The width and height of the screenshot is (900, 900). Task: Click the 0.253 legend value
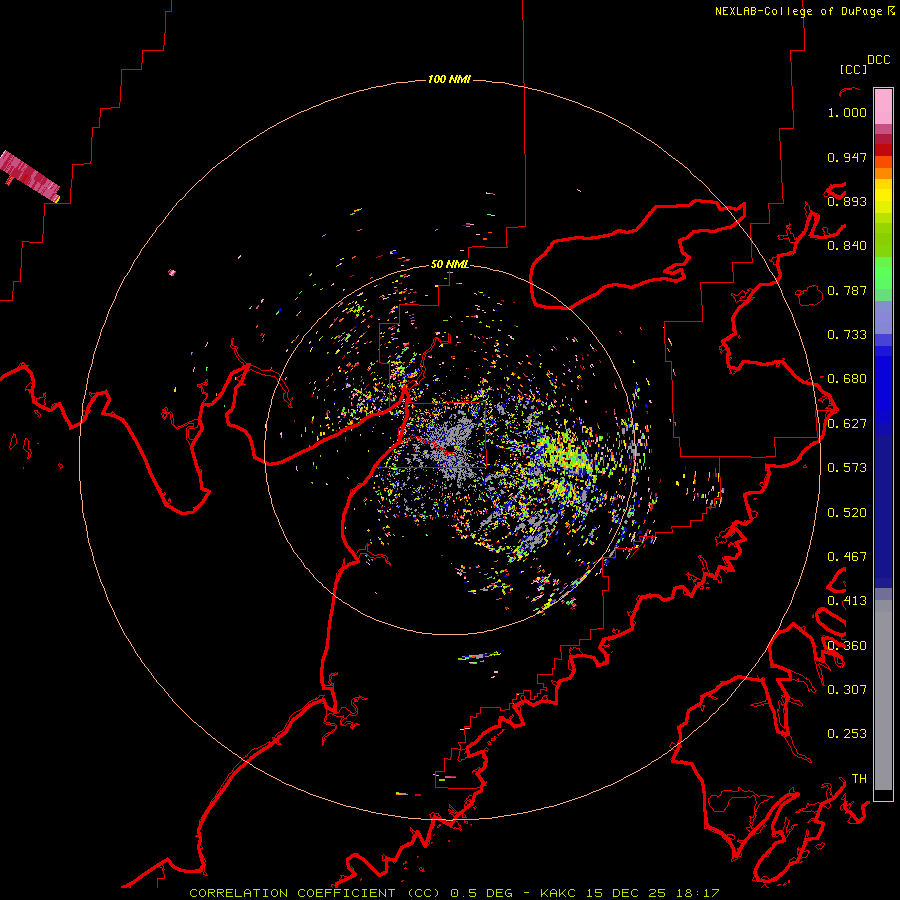click(847, 734)
